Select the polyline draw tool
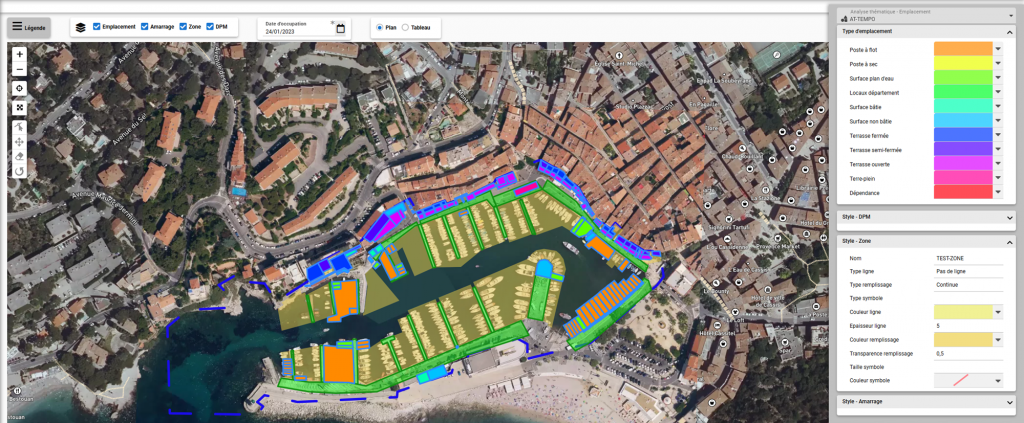 (x=20, y=127)
